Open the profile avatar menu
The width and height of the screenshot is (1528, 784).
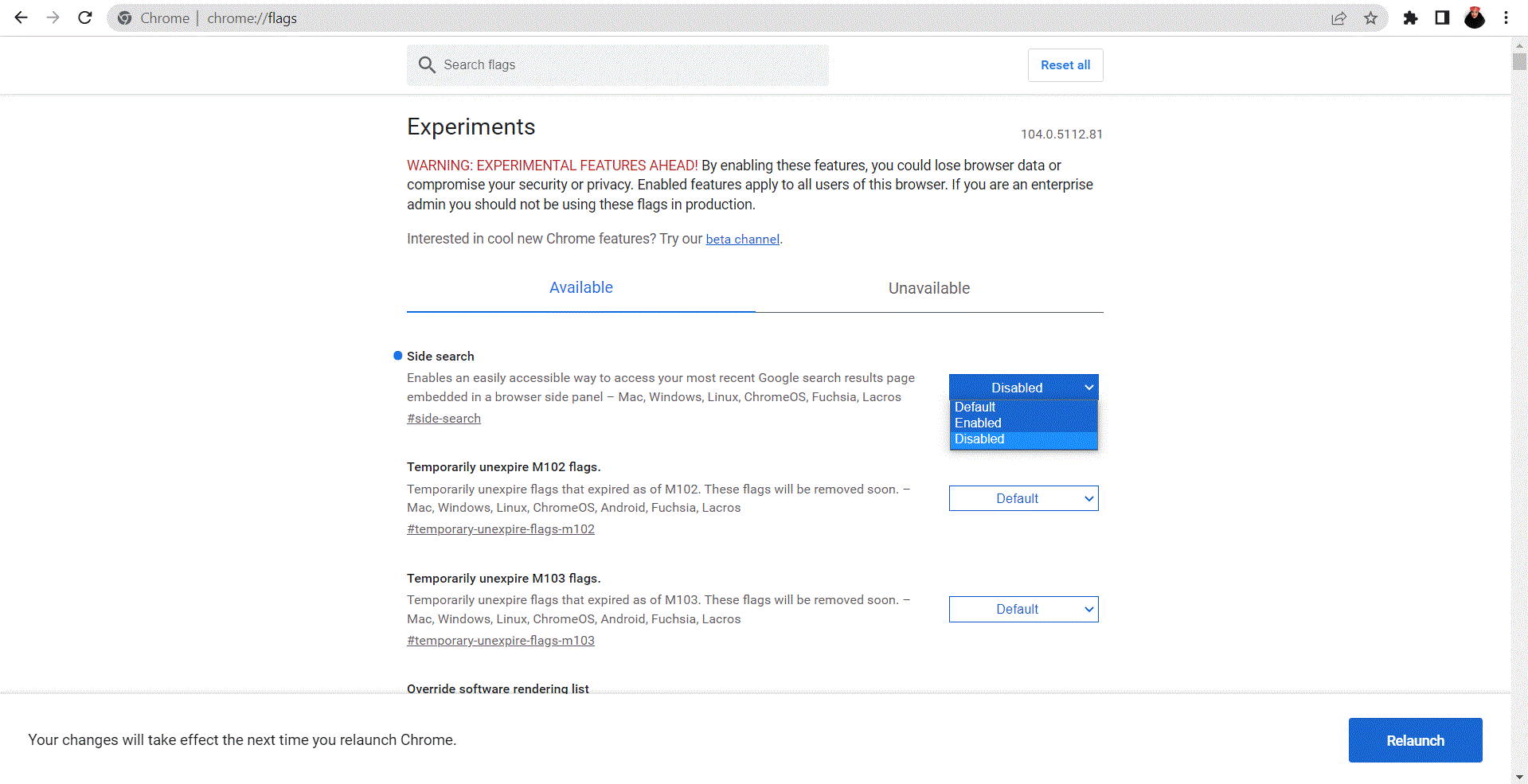[1475, 18]
